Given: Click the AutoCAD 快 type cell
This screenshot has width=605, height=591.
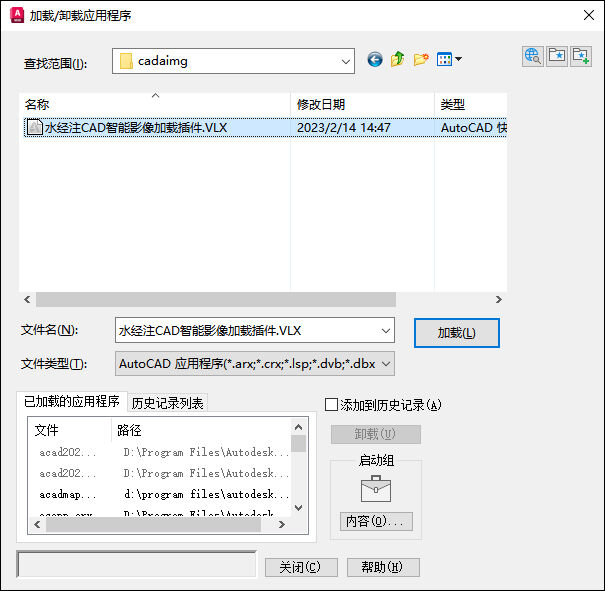Looking at the screenshot, I should pyautogui.click(x=473, y=127).
